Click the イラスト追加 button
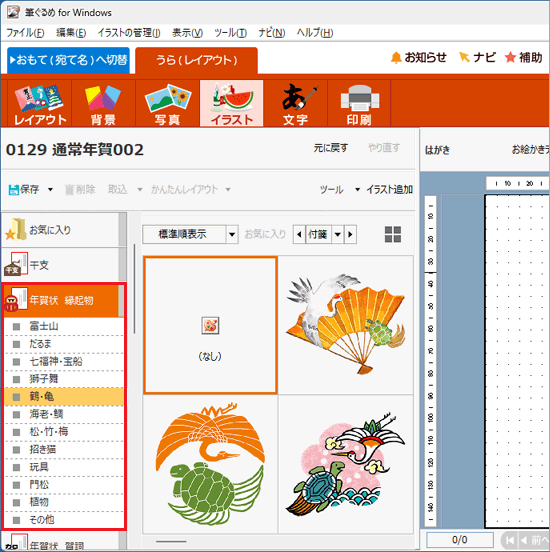The width and height of the screenshot is (550, 552). tap(389, 190)
